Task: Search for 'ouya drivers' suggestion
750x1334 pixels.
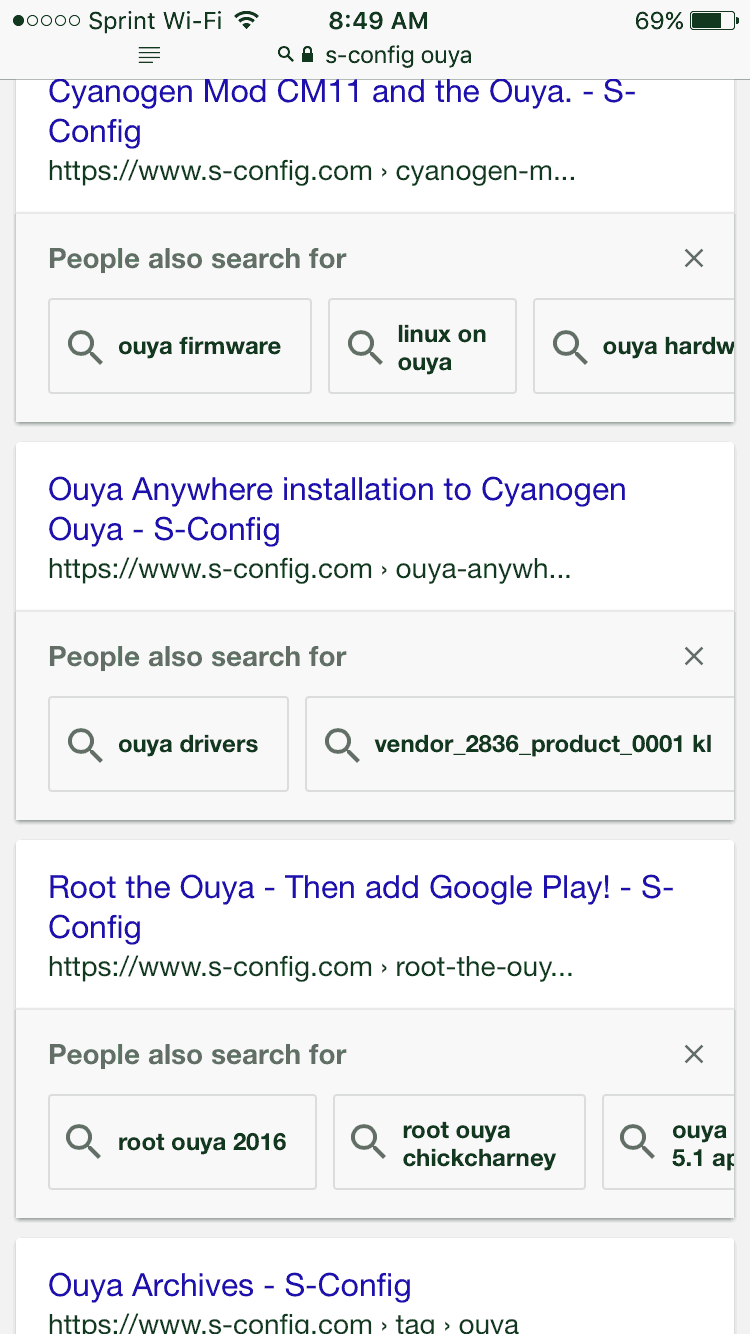Action: click(168, 744)
